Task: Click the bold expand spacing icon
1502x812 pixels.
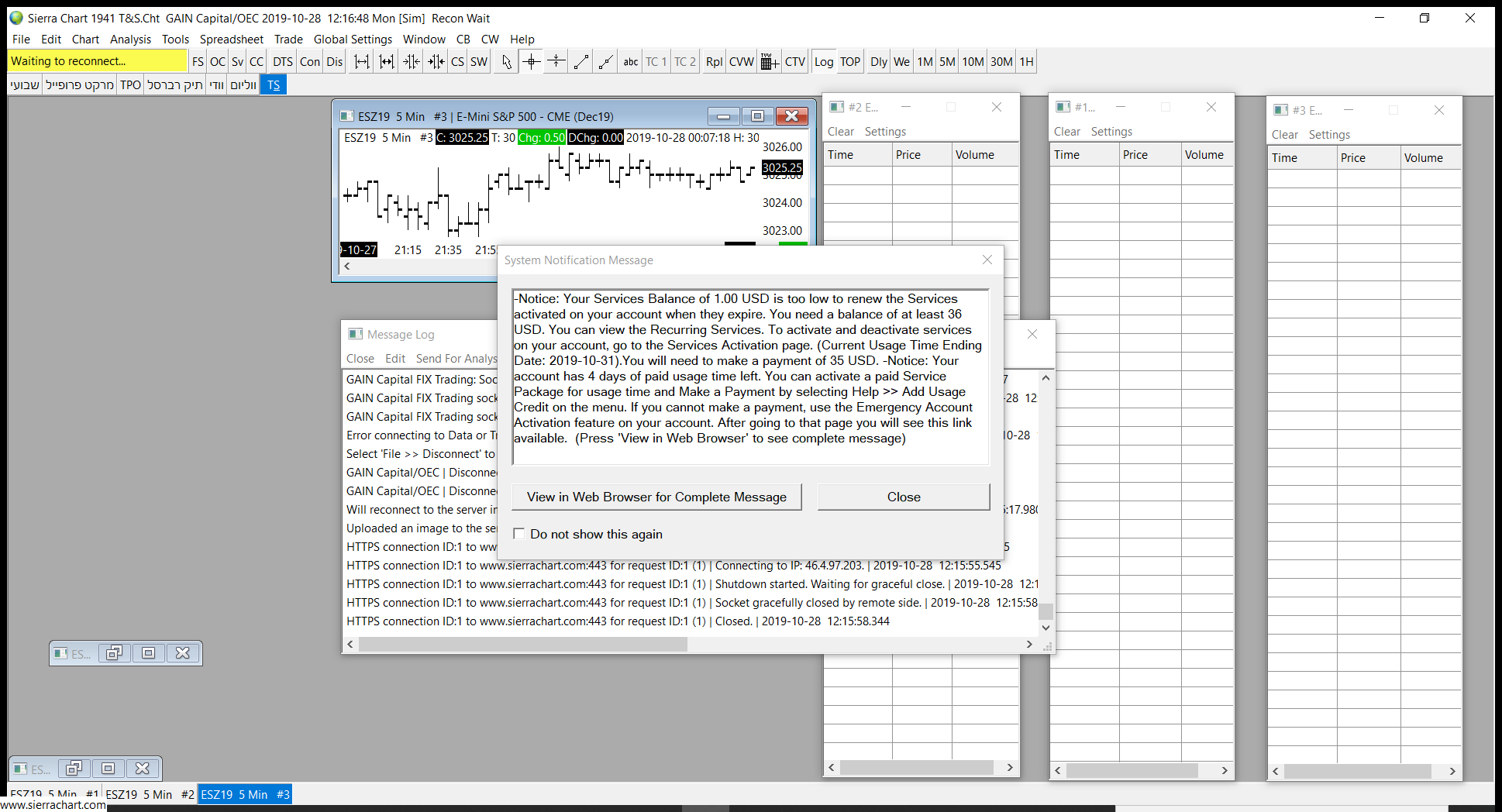Action: 387,62
